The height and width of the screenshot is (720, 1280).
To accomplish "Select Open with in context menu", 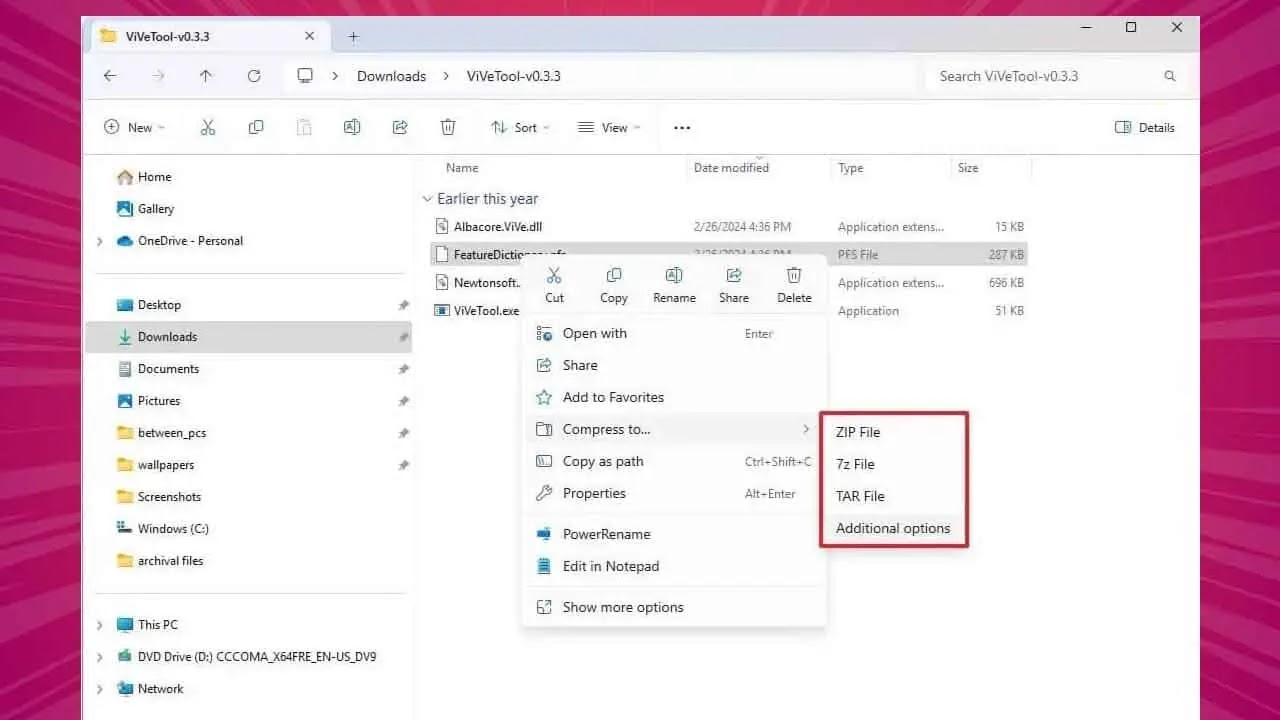I will 674,333.
